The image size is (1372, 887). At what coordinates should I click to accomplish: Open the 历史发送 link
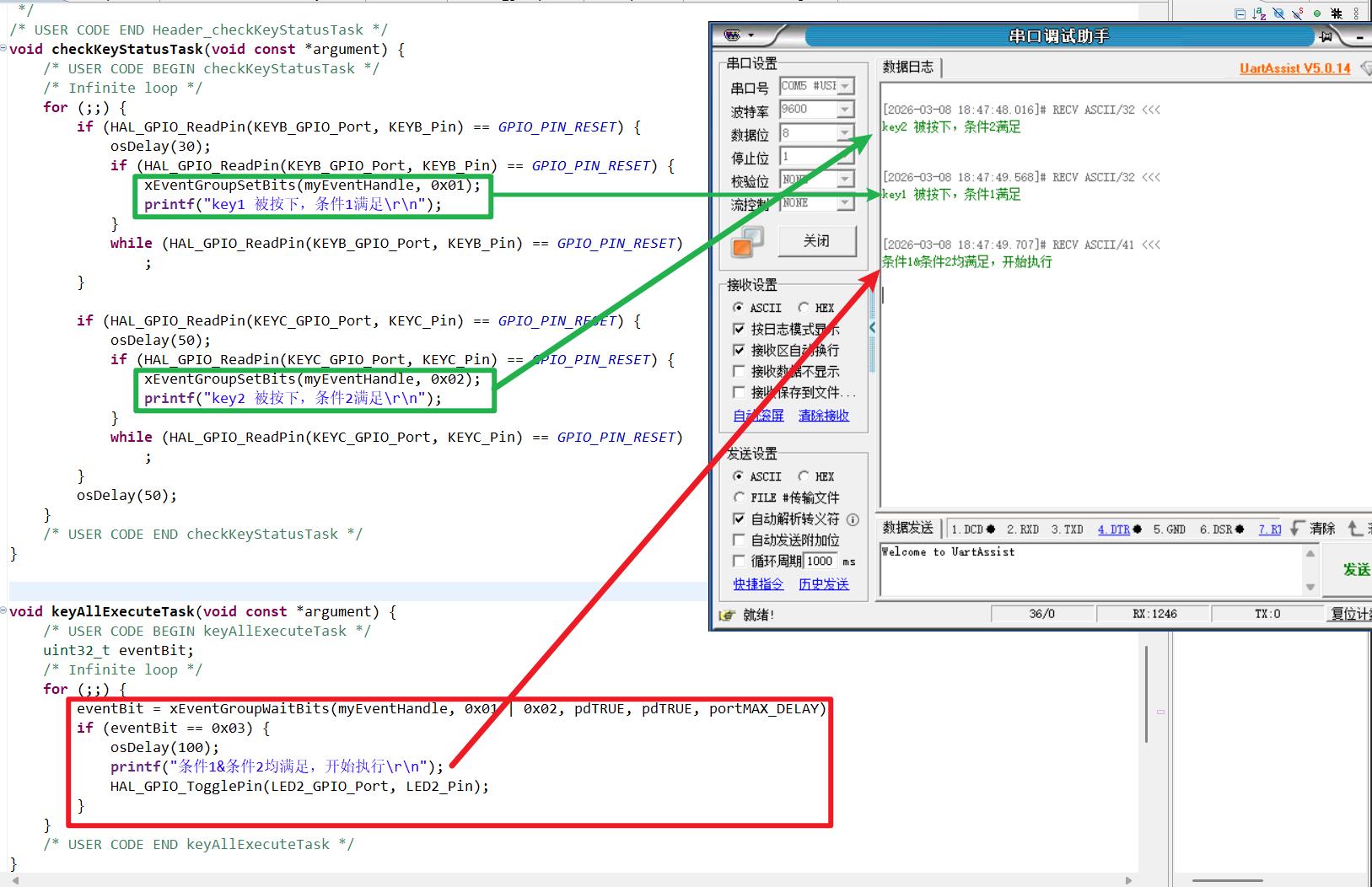pos(824,583)
